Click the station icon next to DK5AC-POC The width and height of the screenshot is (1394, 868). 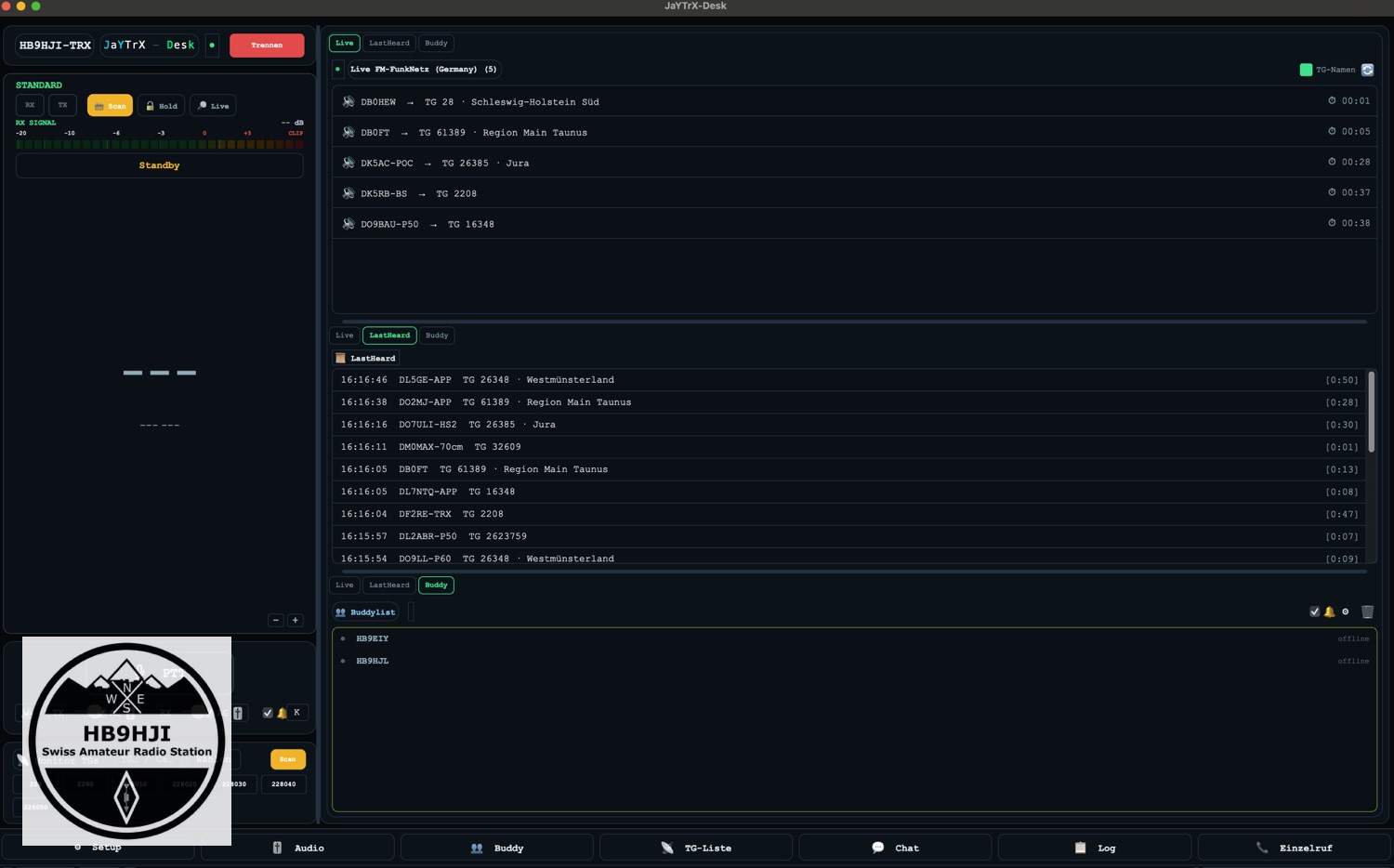(348, 163)
